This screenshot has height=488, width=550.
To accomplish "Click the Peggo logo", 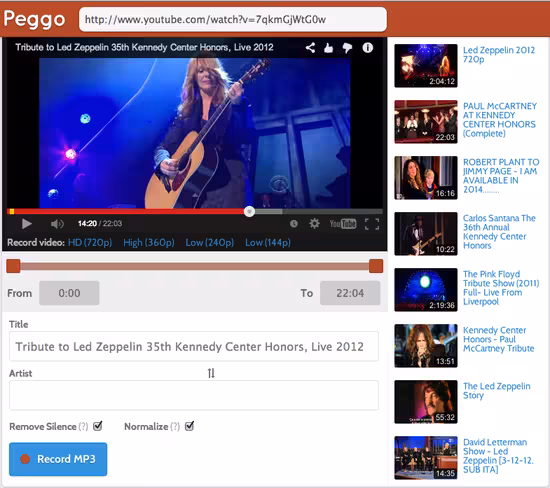I will [x=35, y=19].
